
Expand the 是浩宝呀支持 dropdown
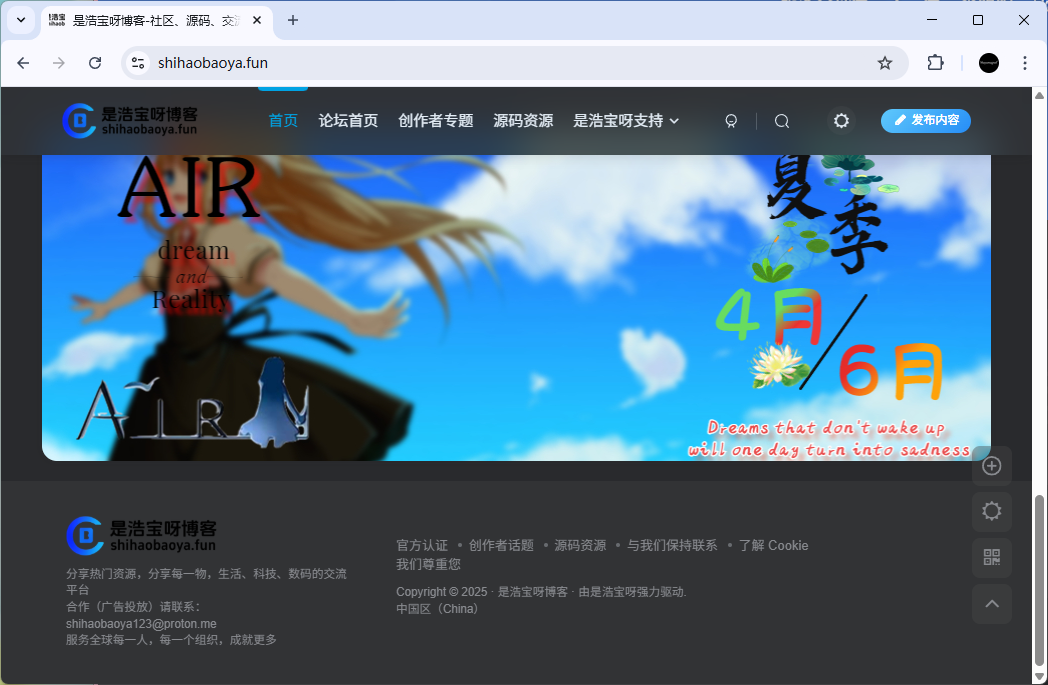[x=626, y=121]
